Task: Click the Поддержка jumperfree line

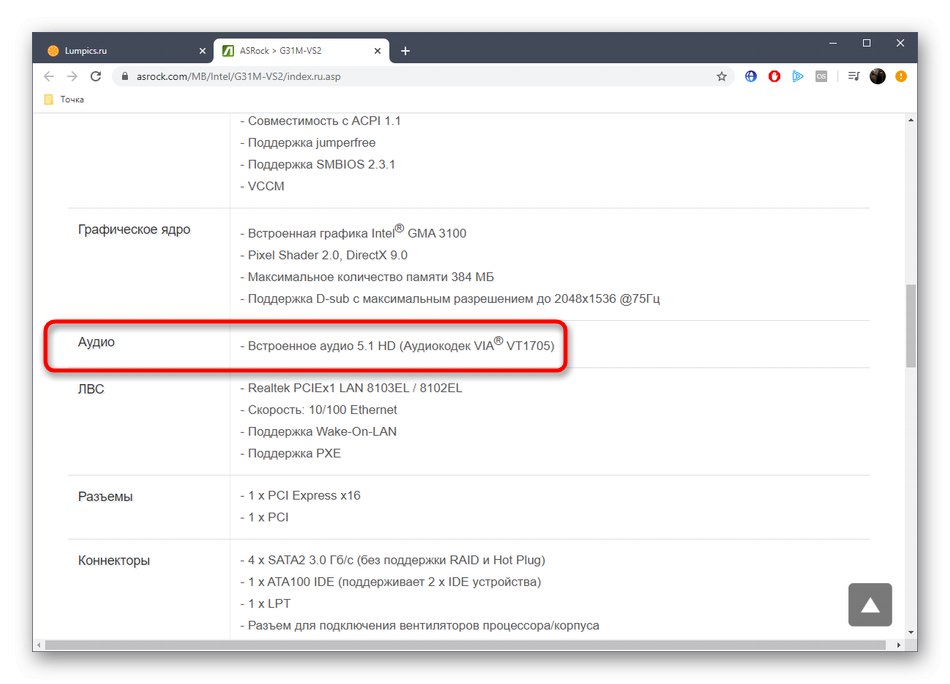Action: tap(308, 142)
